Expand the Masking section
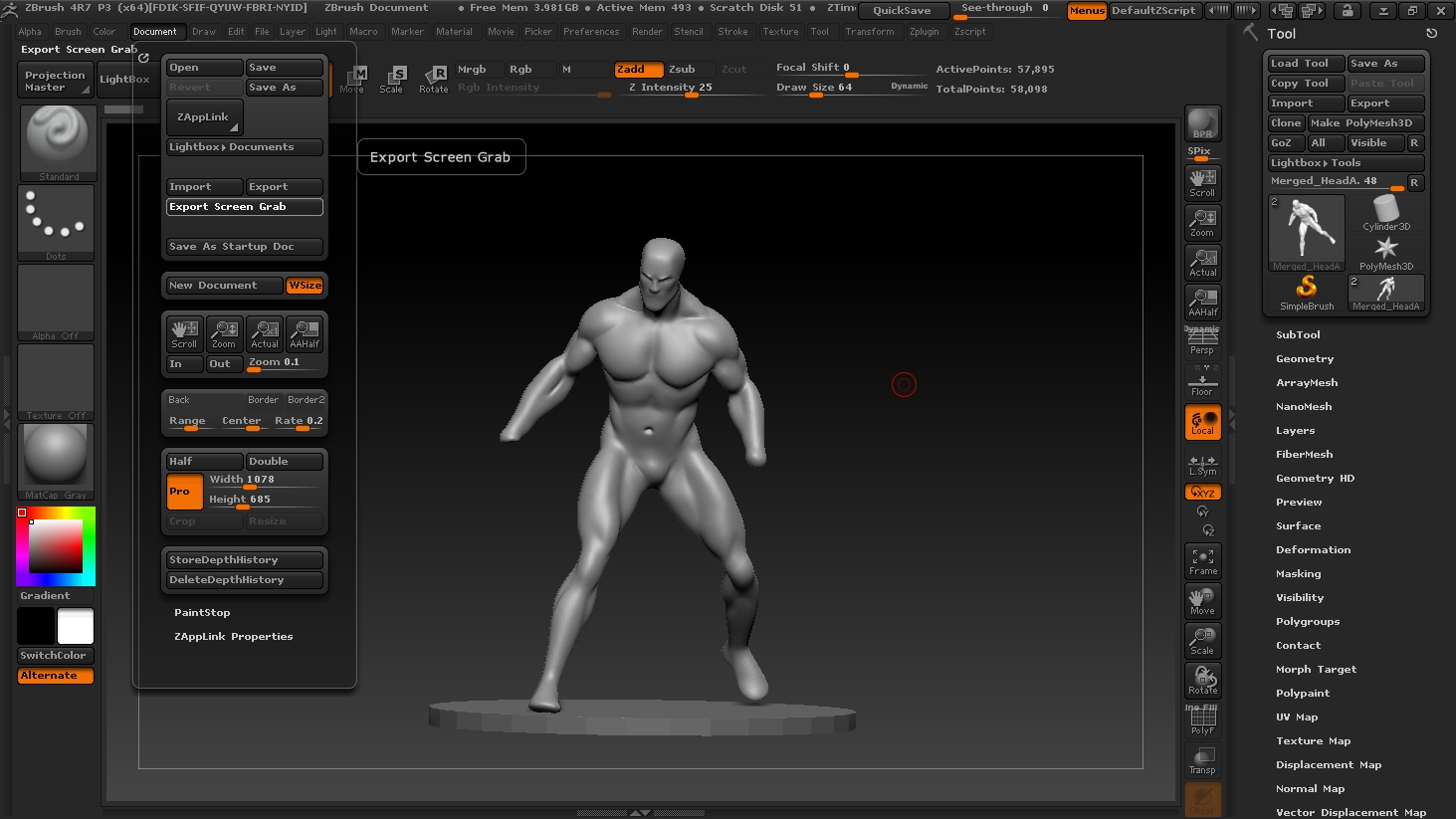This screenshot has height=819, width=1456. [x=1299, y=574]
